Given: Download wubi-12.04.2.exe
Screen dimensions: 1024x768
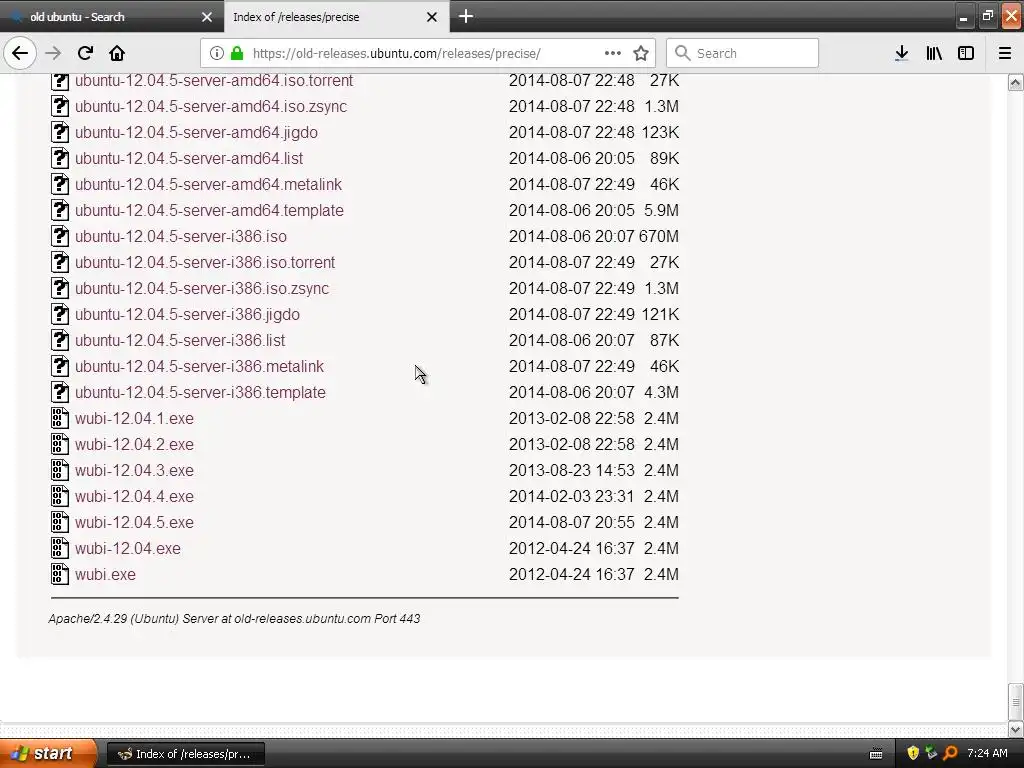Looking at the screenshot, I should click(x=134, y=445).
